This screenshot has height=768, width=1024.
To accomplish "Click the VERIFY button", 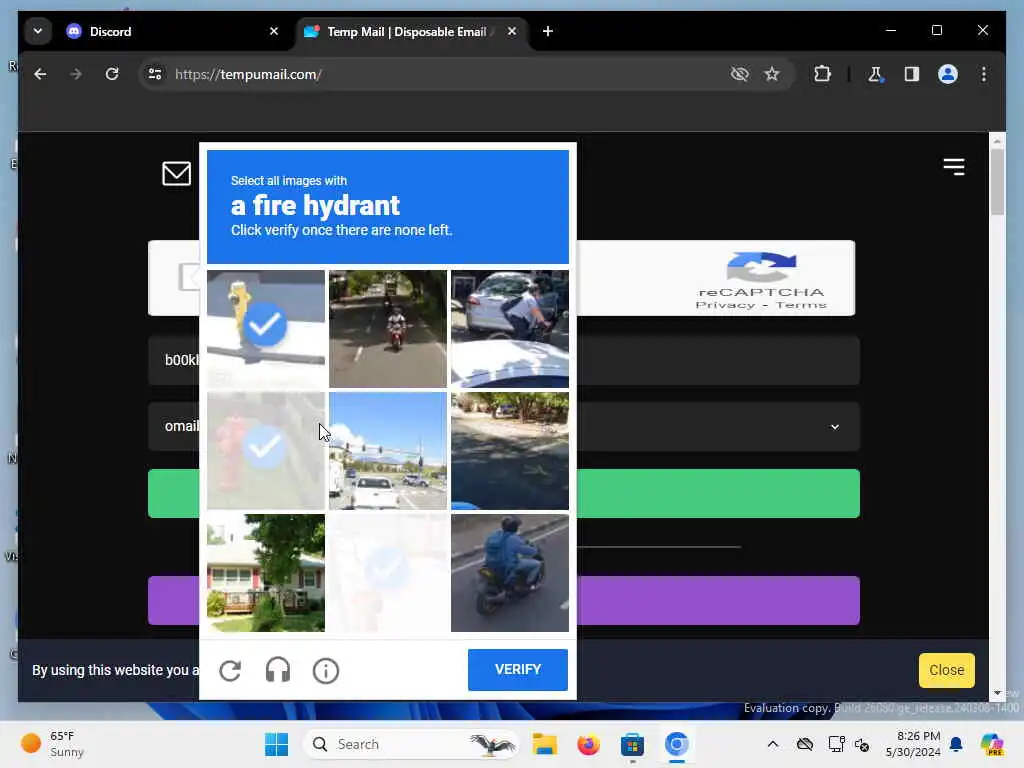I will 518,669.
